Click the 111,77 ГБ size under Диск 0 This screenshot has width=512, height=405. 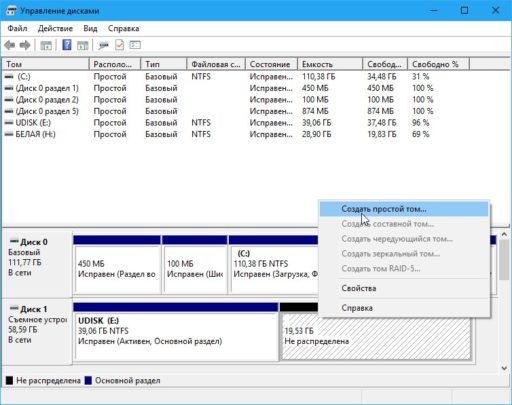click(x=25, y=263)
